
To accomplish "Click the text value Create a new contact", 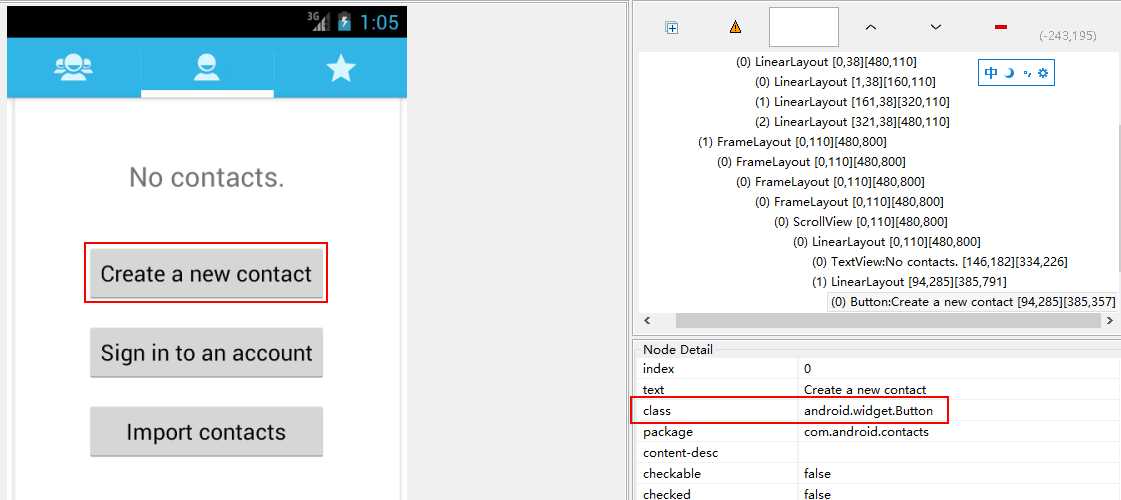I will coord(865,390).
